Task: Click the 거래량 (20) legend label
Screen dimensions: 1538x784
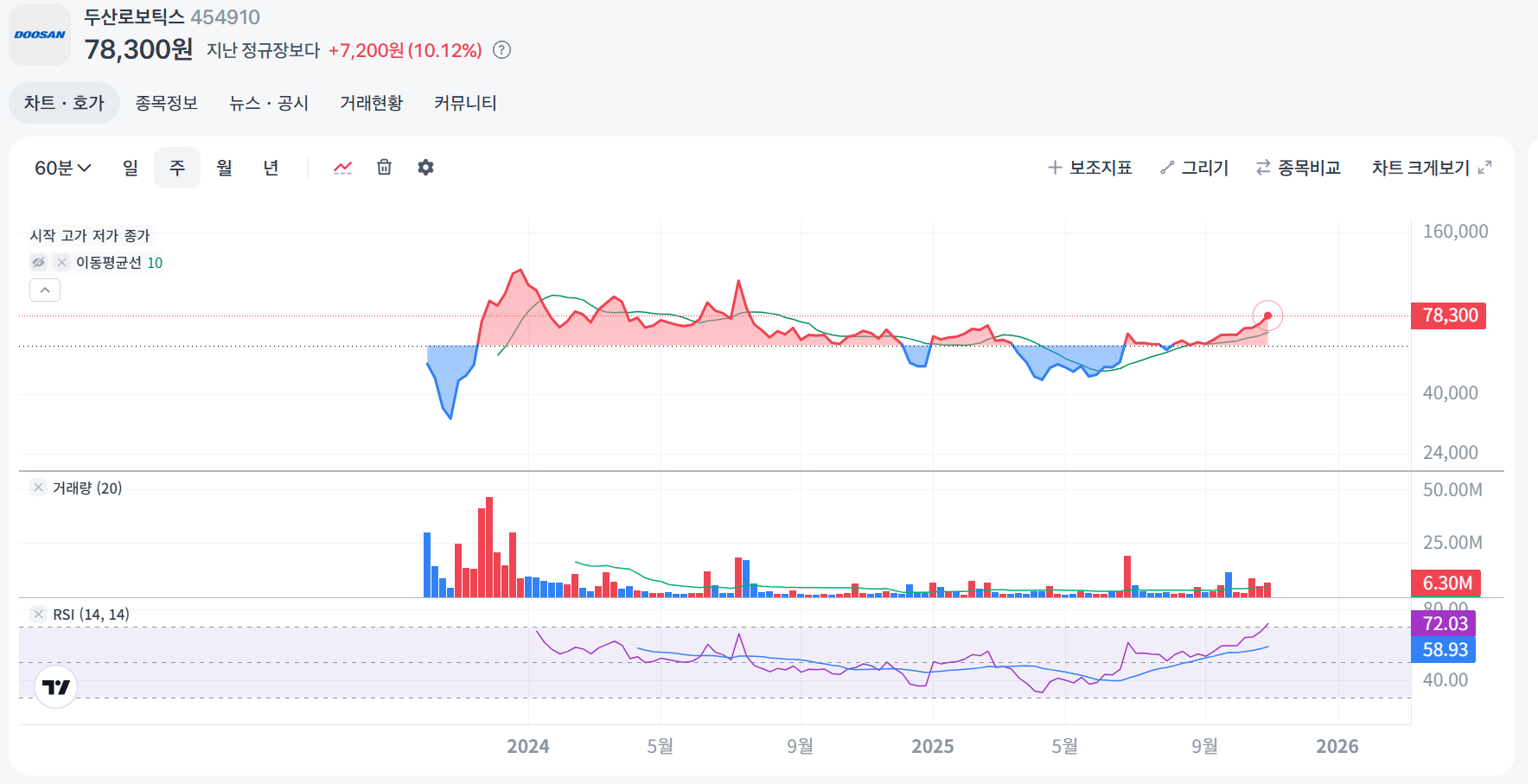Action: coord(87,488)
